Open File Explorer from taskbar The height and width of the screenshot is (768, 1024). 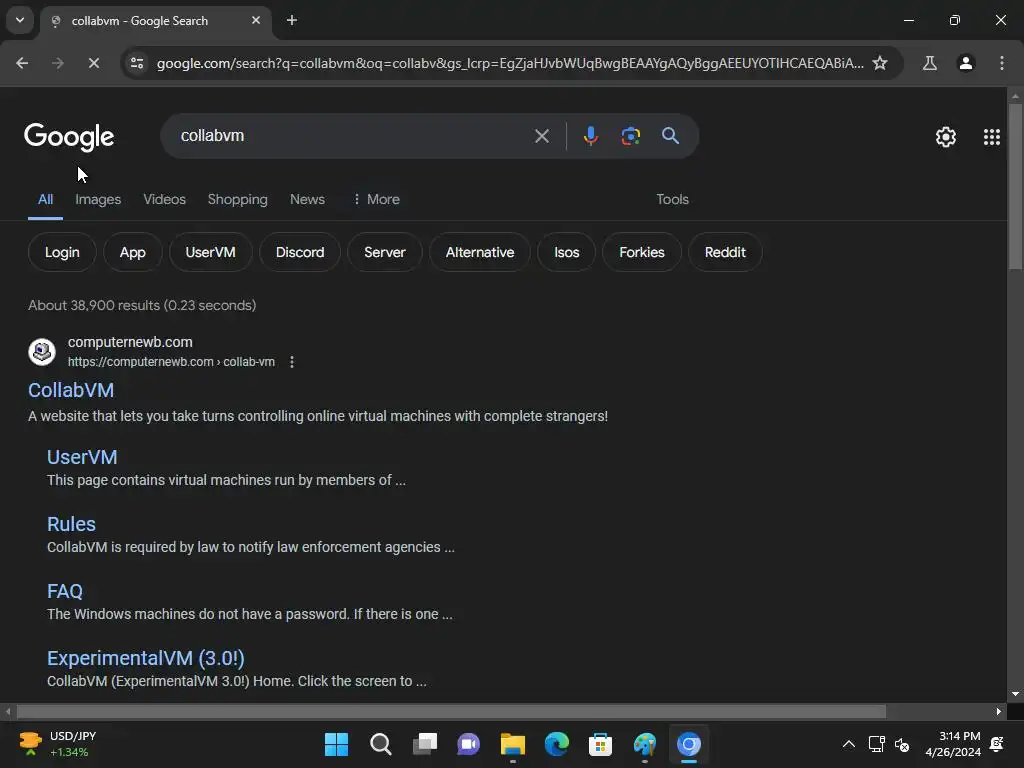click(513, 744)
